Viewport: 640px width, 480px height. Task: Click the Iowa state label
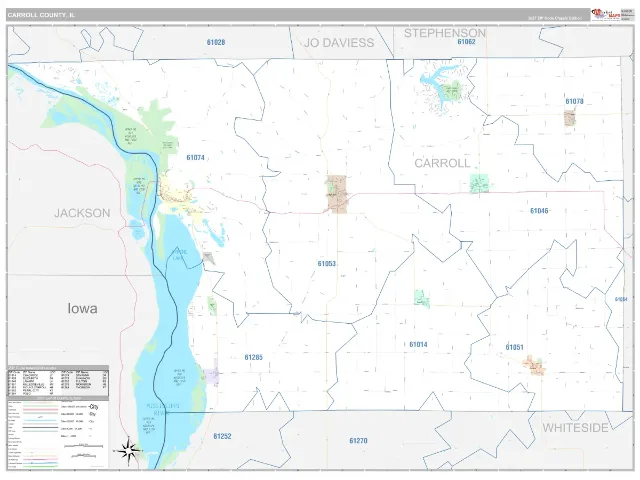(x=82, y=309)
